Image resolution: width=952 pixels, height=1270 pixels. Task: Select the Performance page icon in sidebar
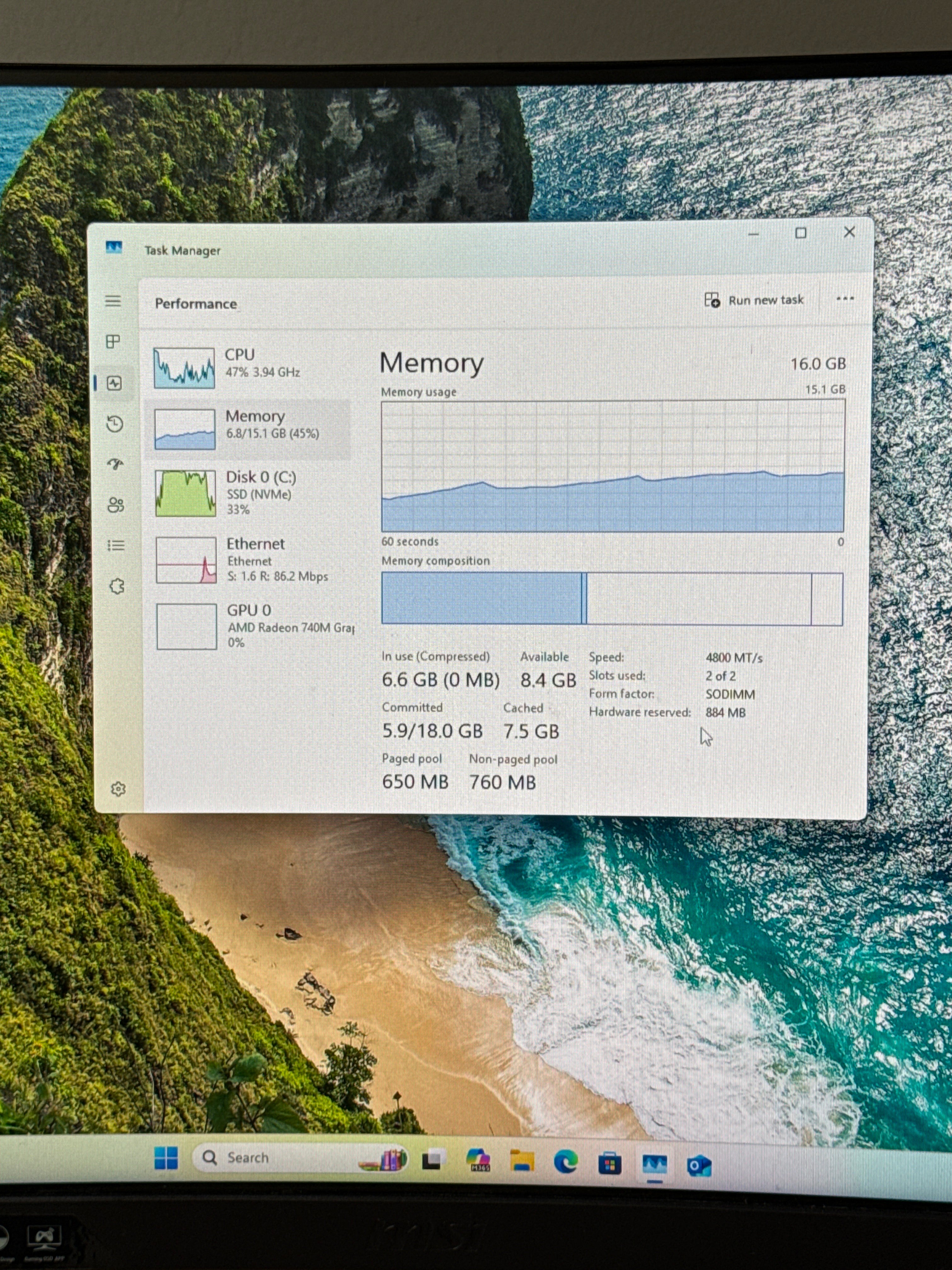114,383
